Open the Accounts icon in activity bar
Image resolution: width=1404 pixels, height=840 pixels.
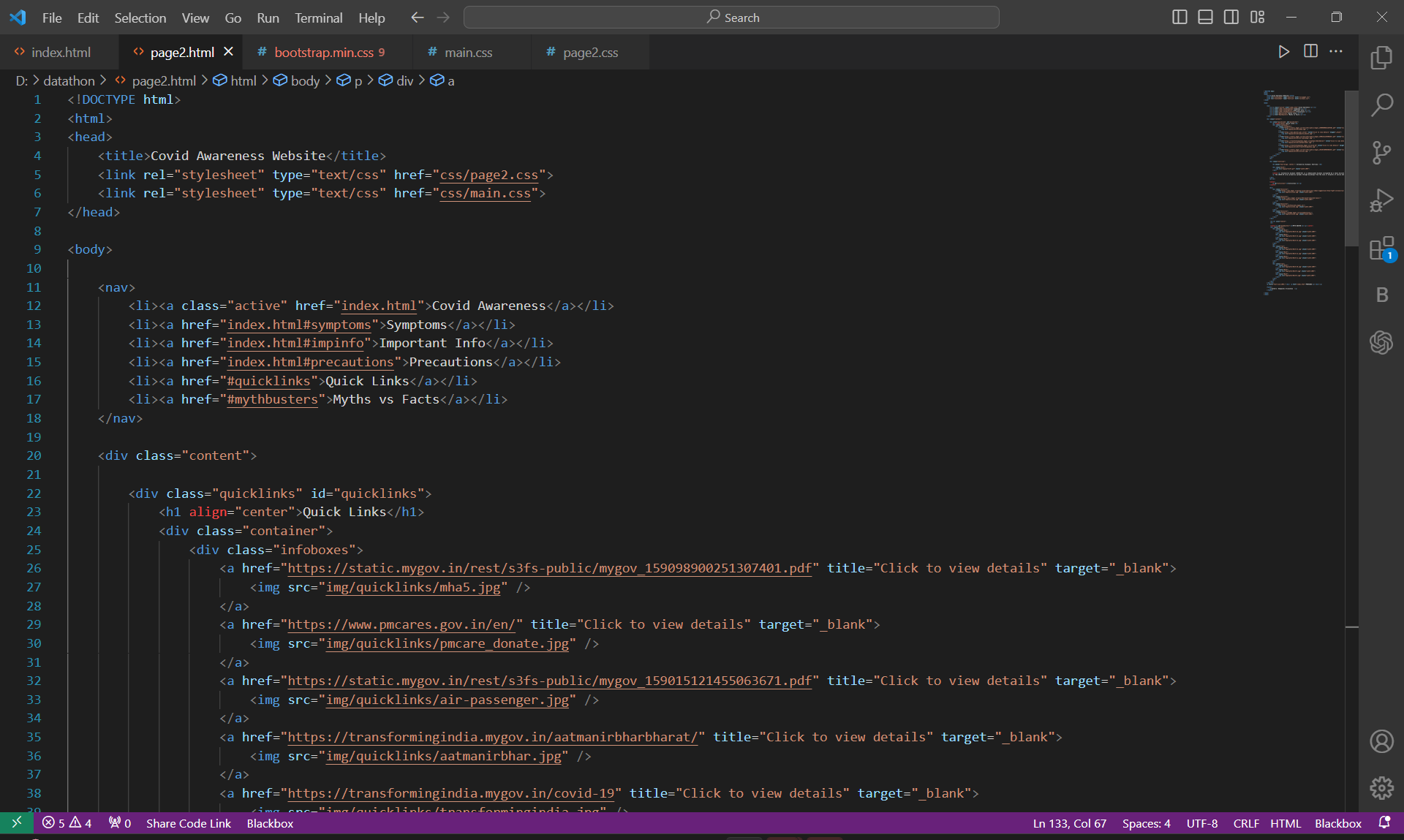click(x=1381, y=741)
